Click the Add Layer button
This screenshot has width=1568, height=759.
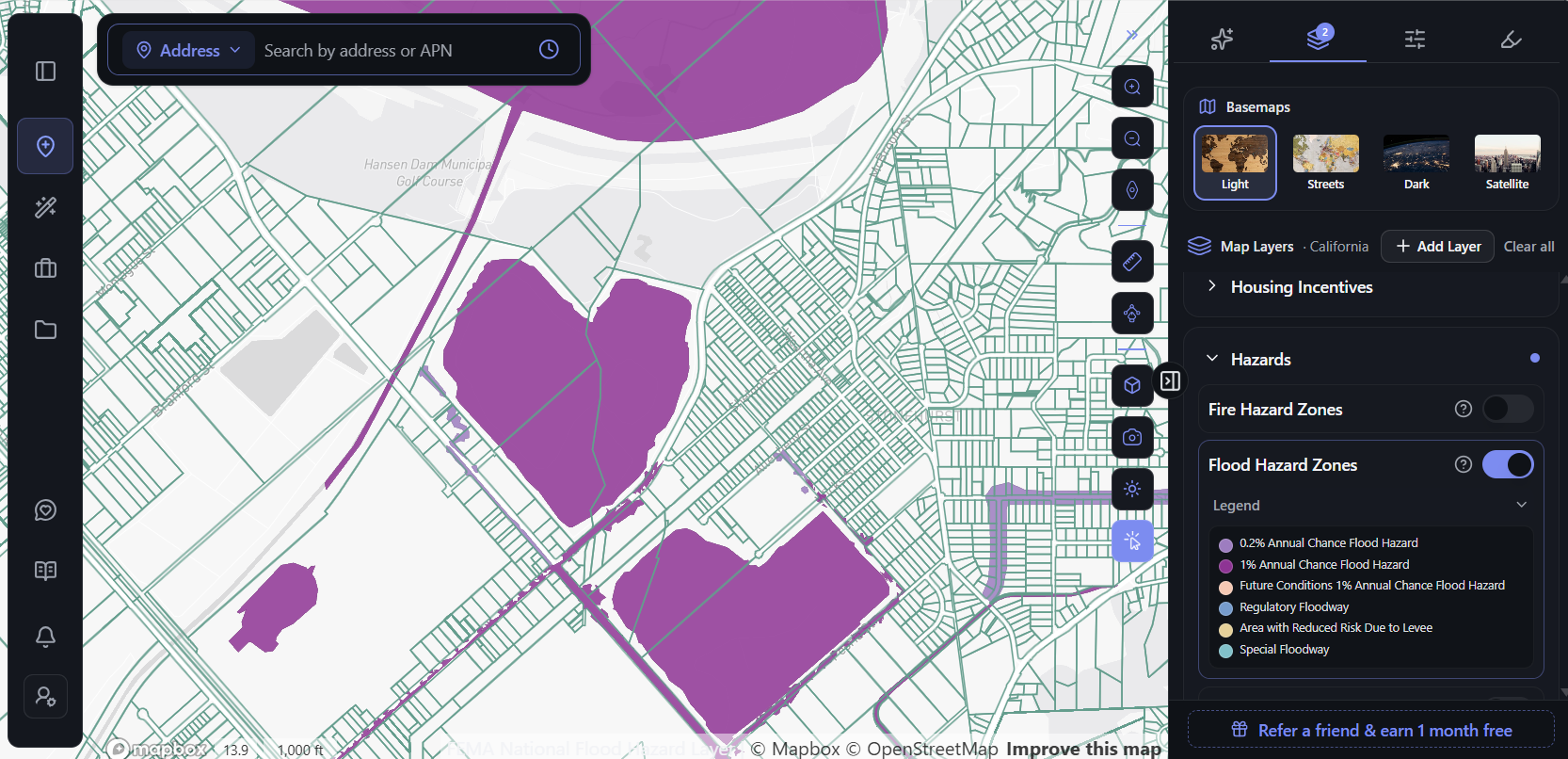tap(1437, 246)
